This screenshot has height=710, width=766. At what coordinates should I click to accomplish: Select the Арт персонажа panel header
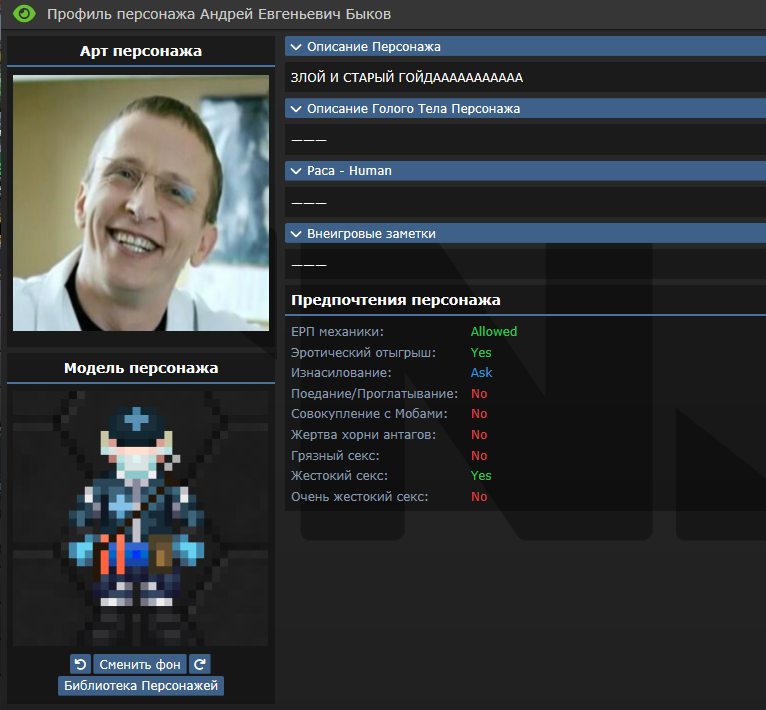pyautogui.click(x=140, y=52)
